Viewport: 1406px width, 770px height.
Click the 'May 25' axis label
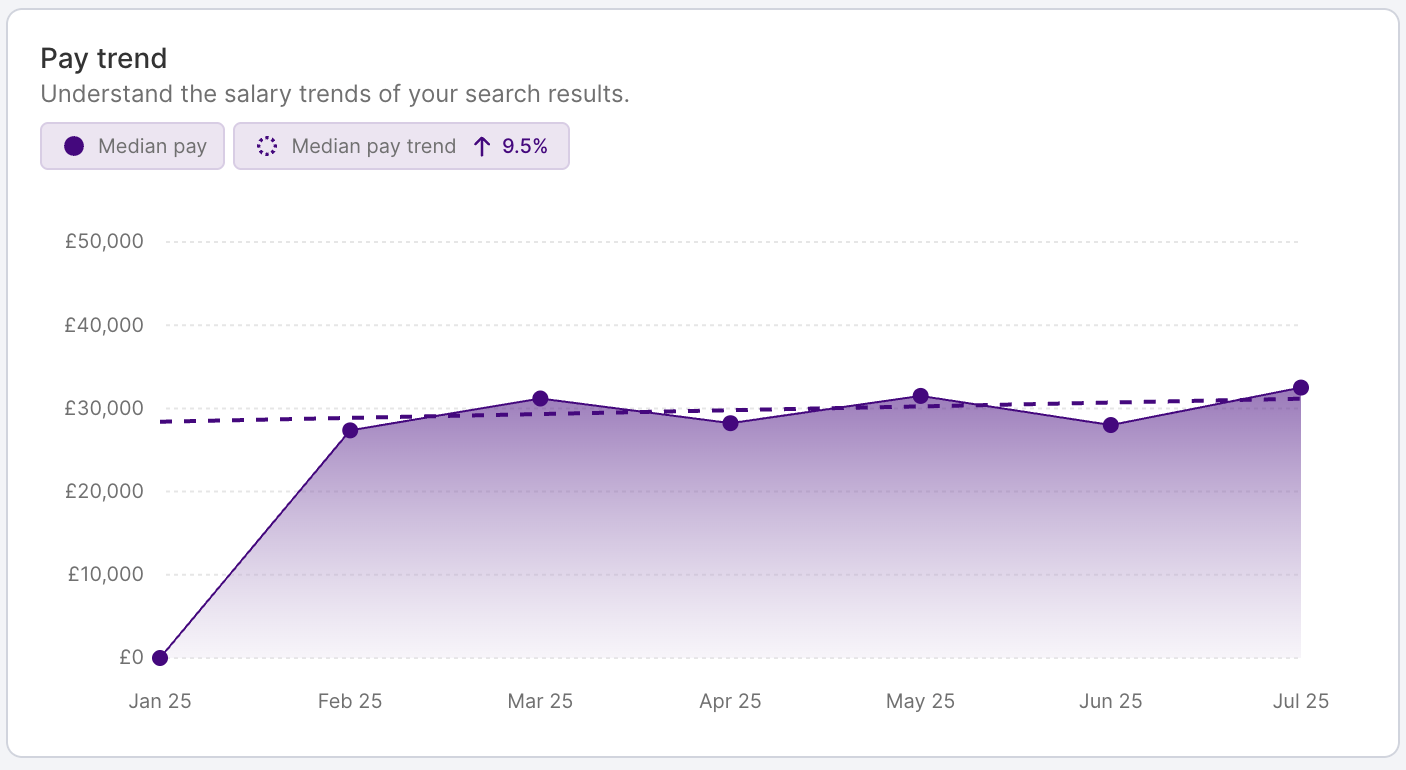(x=920, y=701)
